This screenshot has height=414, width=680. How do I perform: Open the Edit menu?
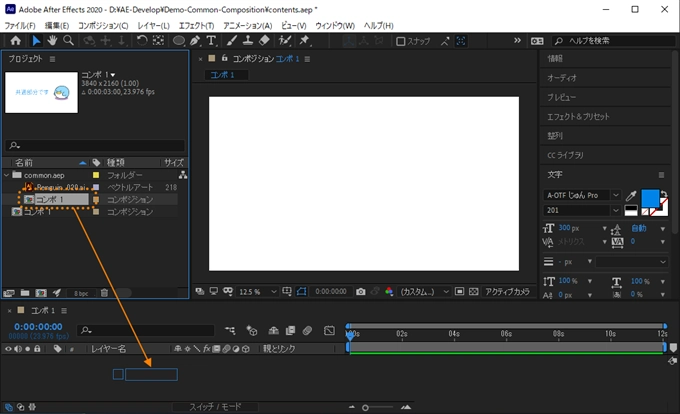[x=57, y=26]
